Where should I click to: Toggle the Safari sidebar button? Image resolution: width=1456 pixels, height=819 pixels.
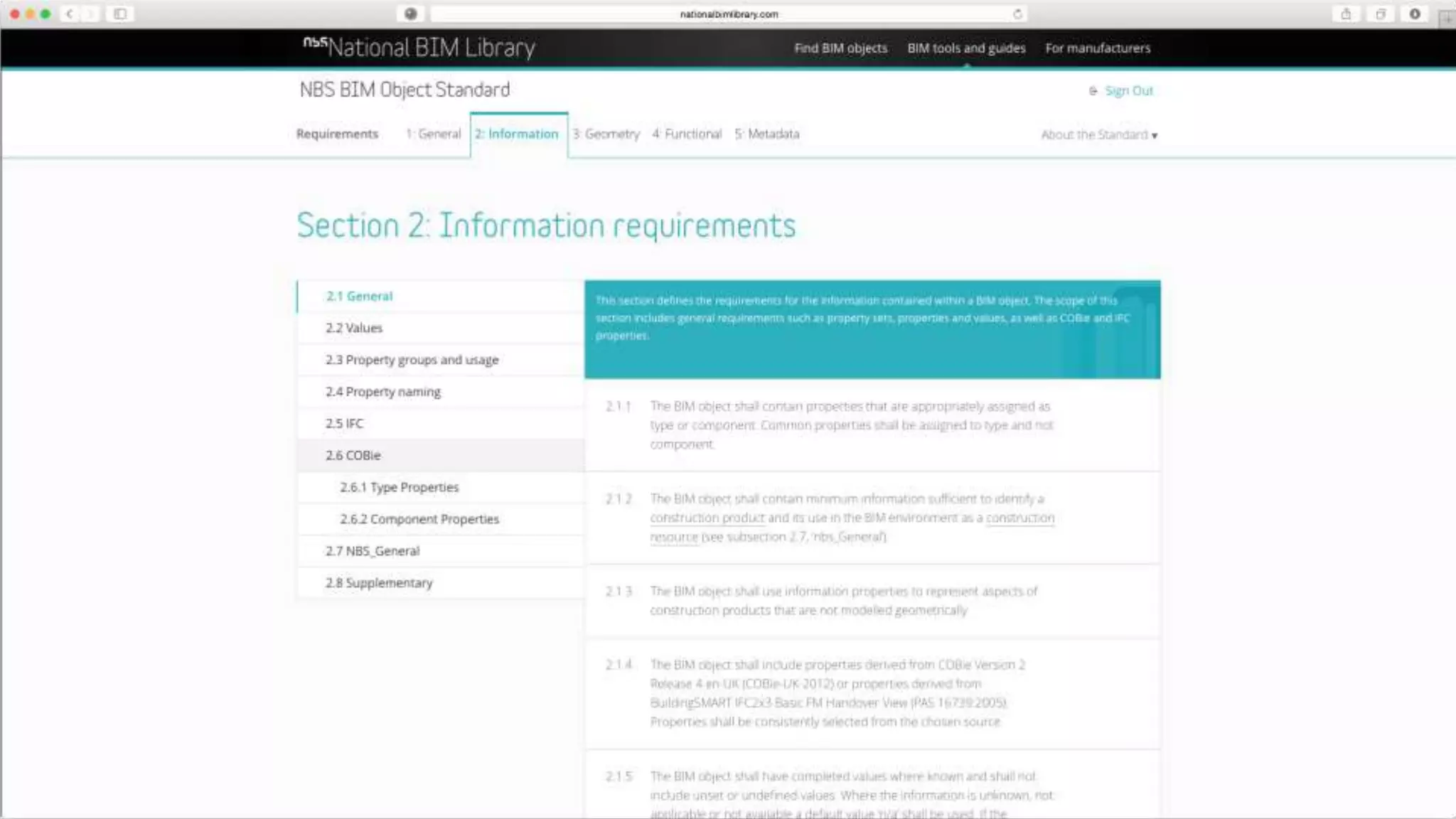click(120, 14)
